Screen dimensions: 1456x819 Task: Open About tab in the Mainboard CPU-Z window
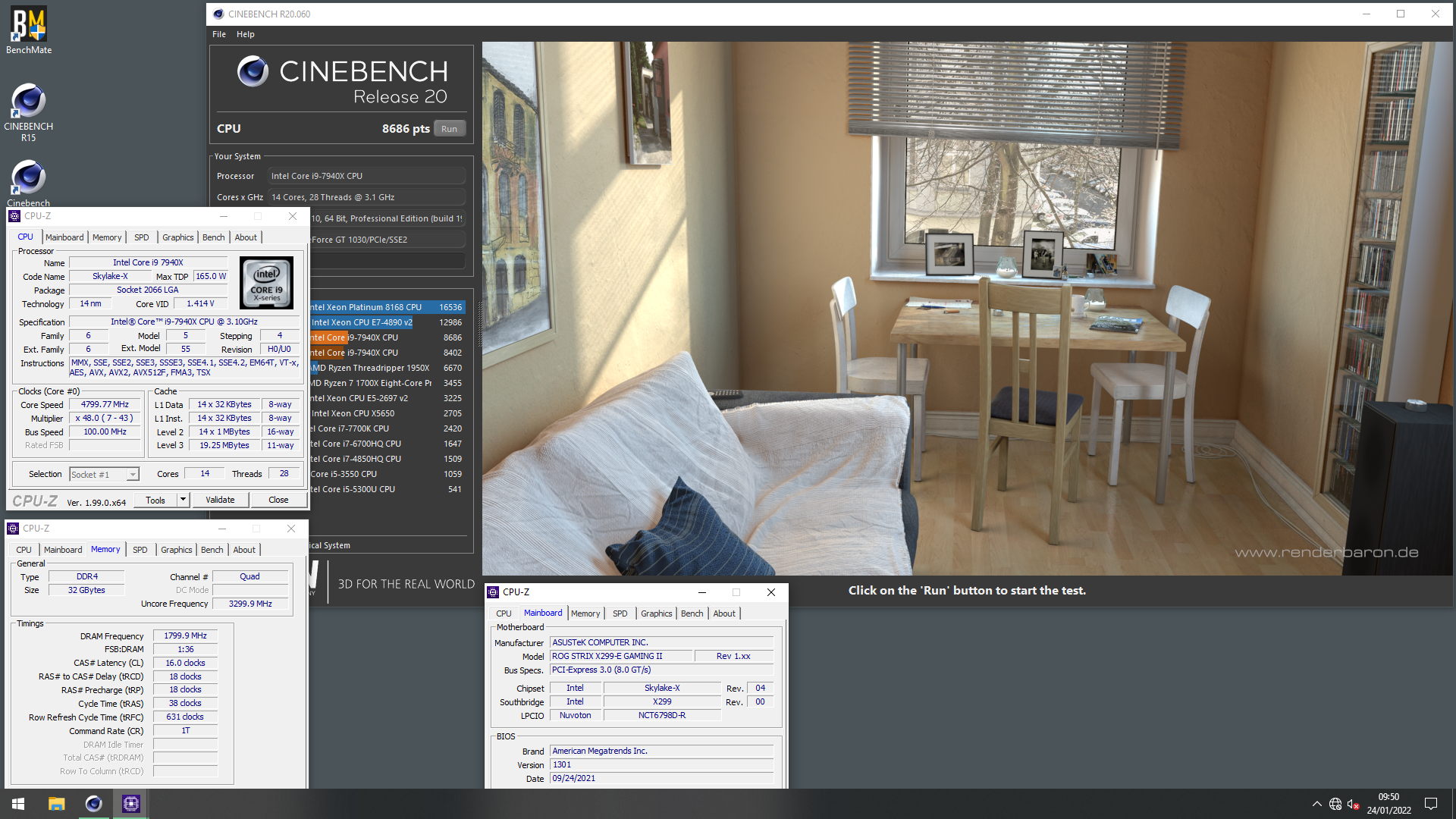click(724, 613)
